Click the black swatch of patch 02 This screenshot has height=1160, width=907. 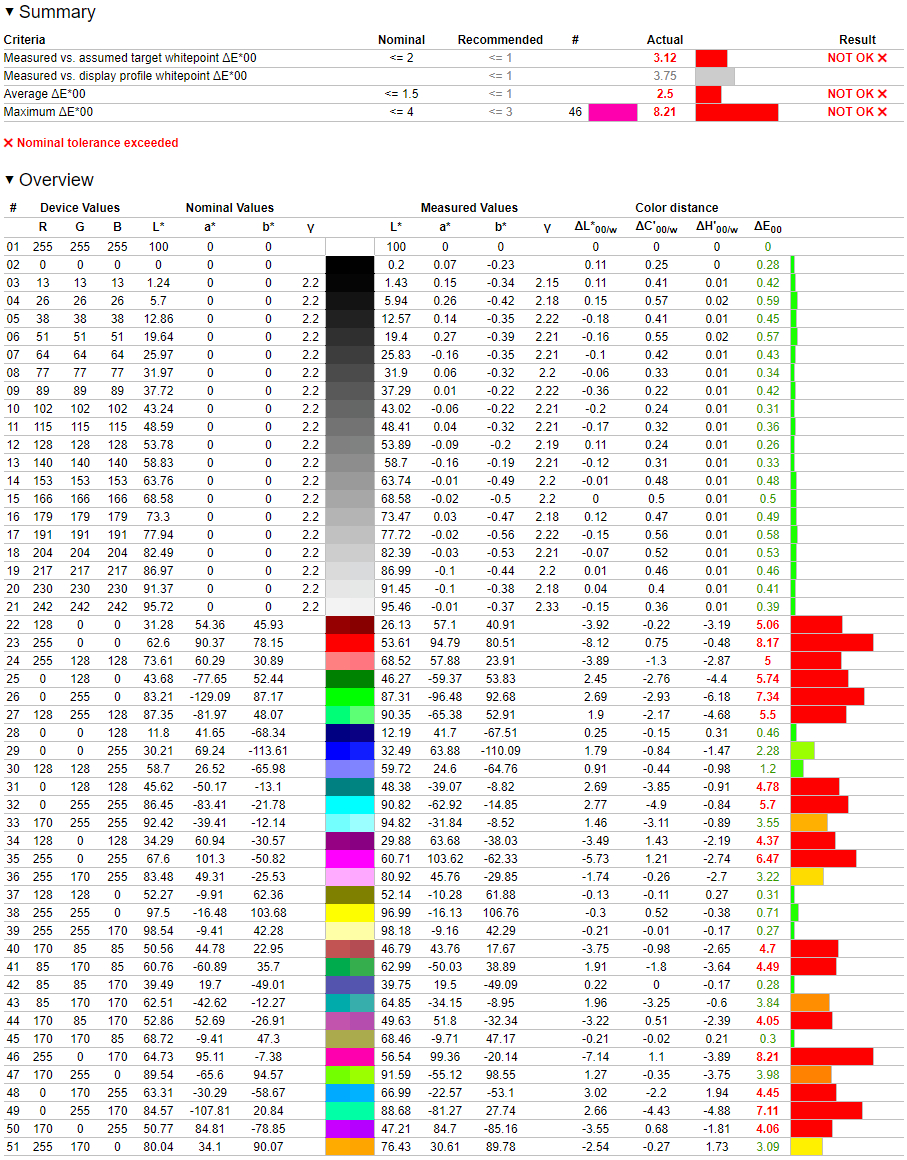point(350,265)
